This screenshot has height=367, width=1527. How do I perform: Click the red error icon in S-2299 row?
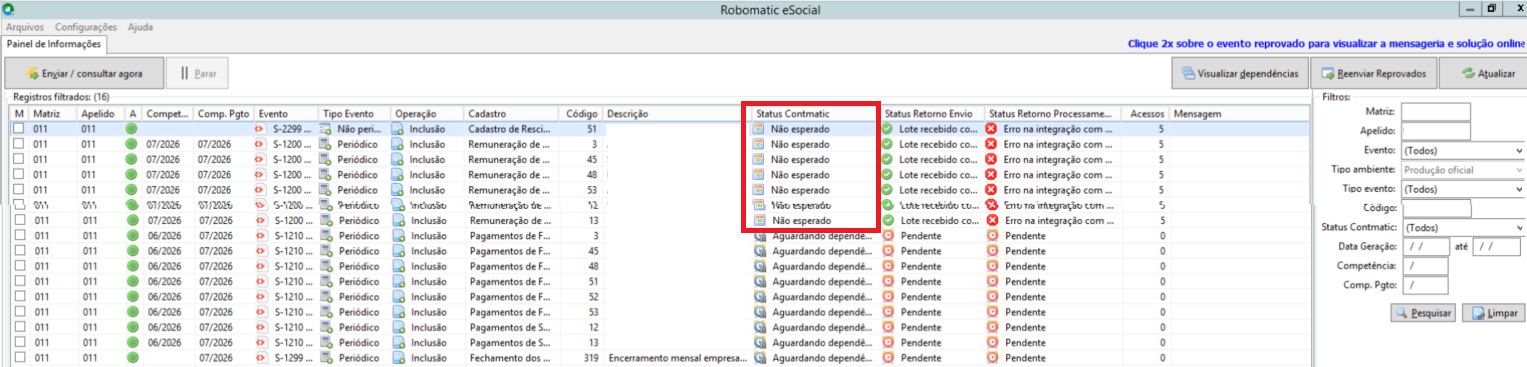click(992, 129)
